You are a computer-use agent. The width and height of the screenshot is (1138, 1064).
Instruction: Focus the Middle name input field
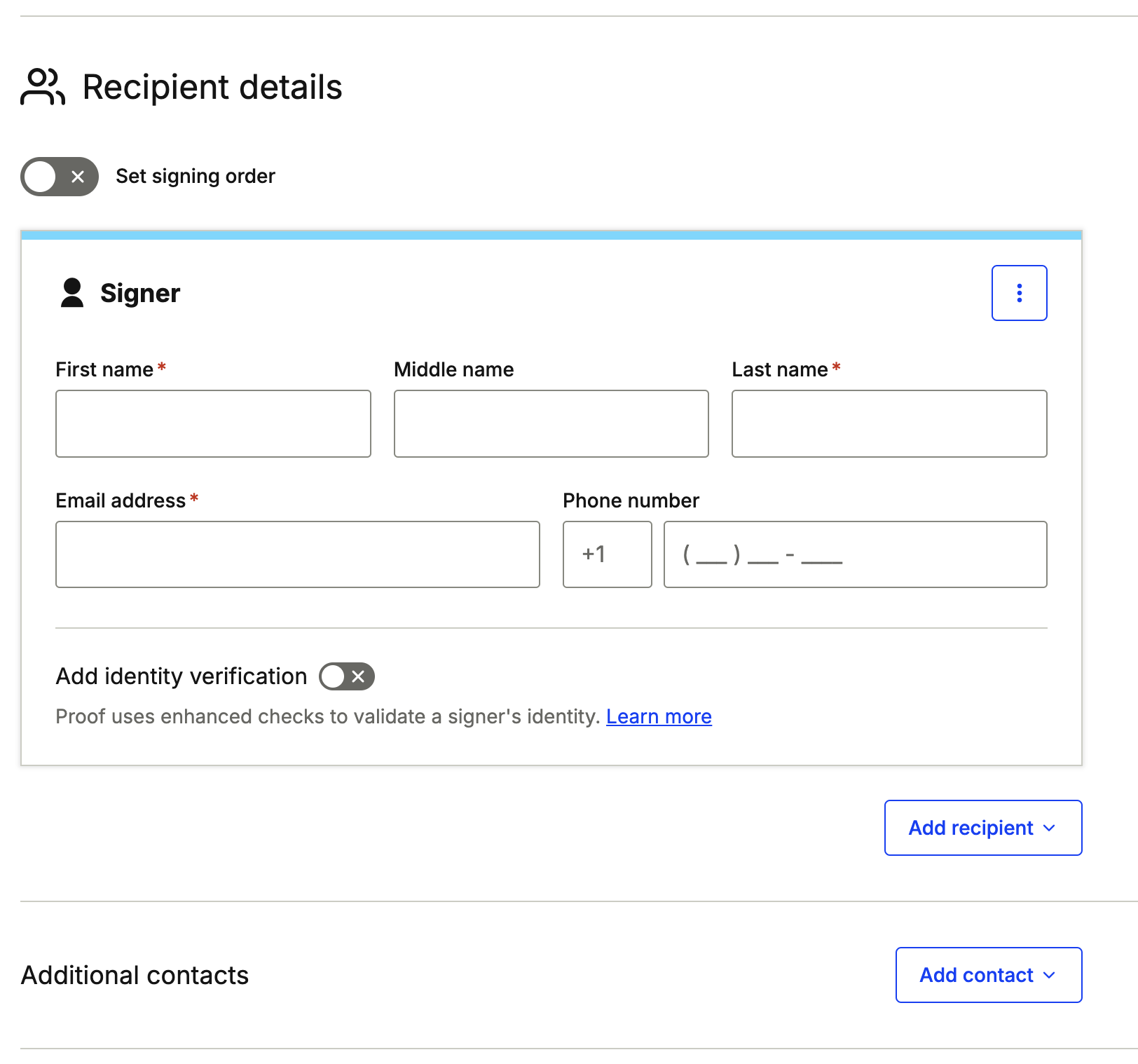[551, 424]
